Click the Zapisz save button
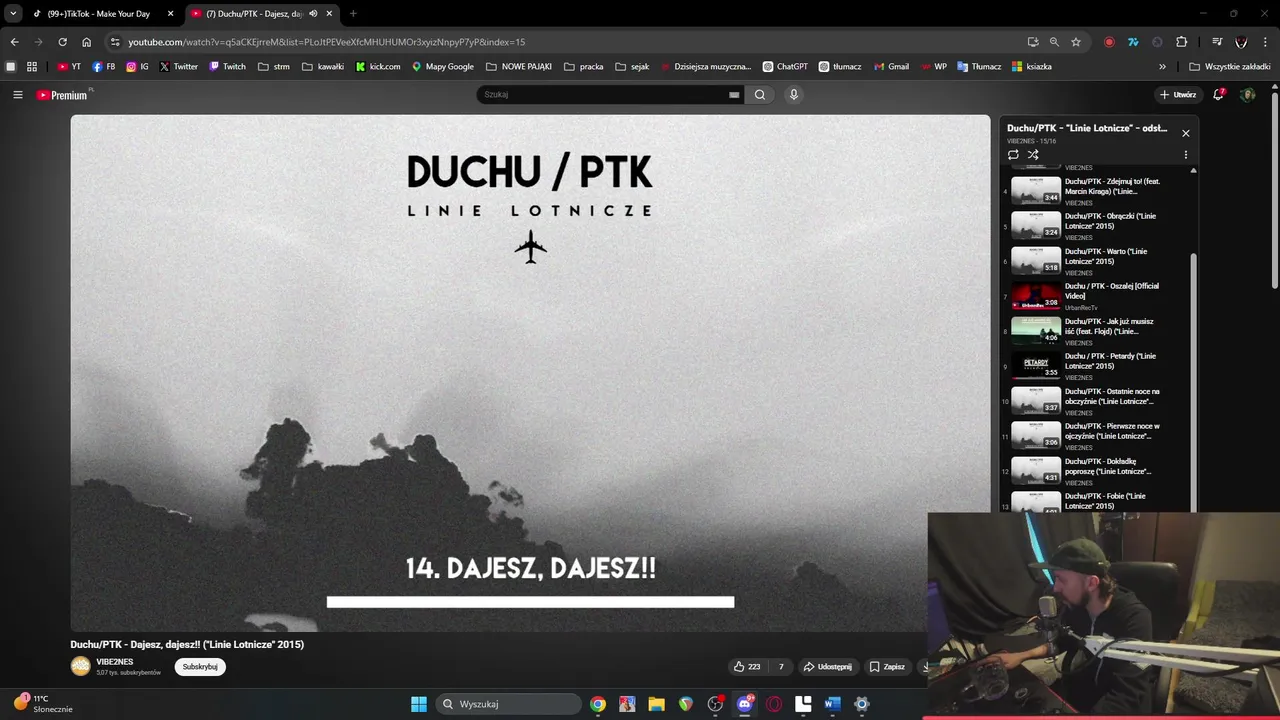 click(887, 667)
